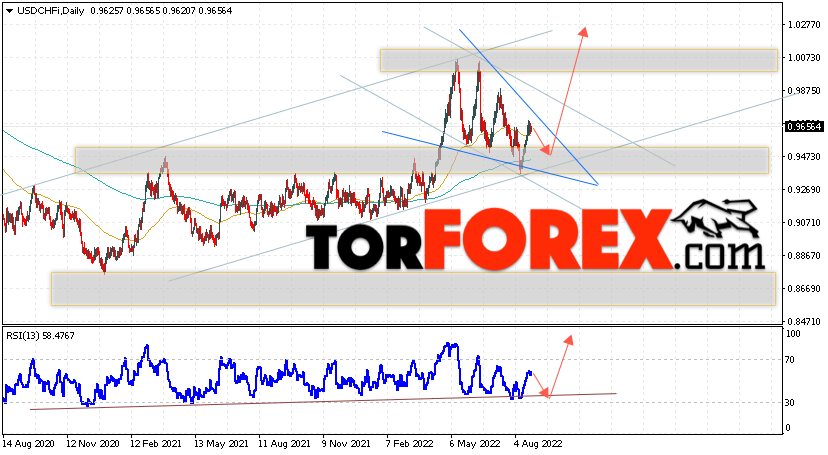
Task: Click the current price tag 0.96564
Action: click(804, 127)
